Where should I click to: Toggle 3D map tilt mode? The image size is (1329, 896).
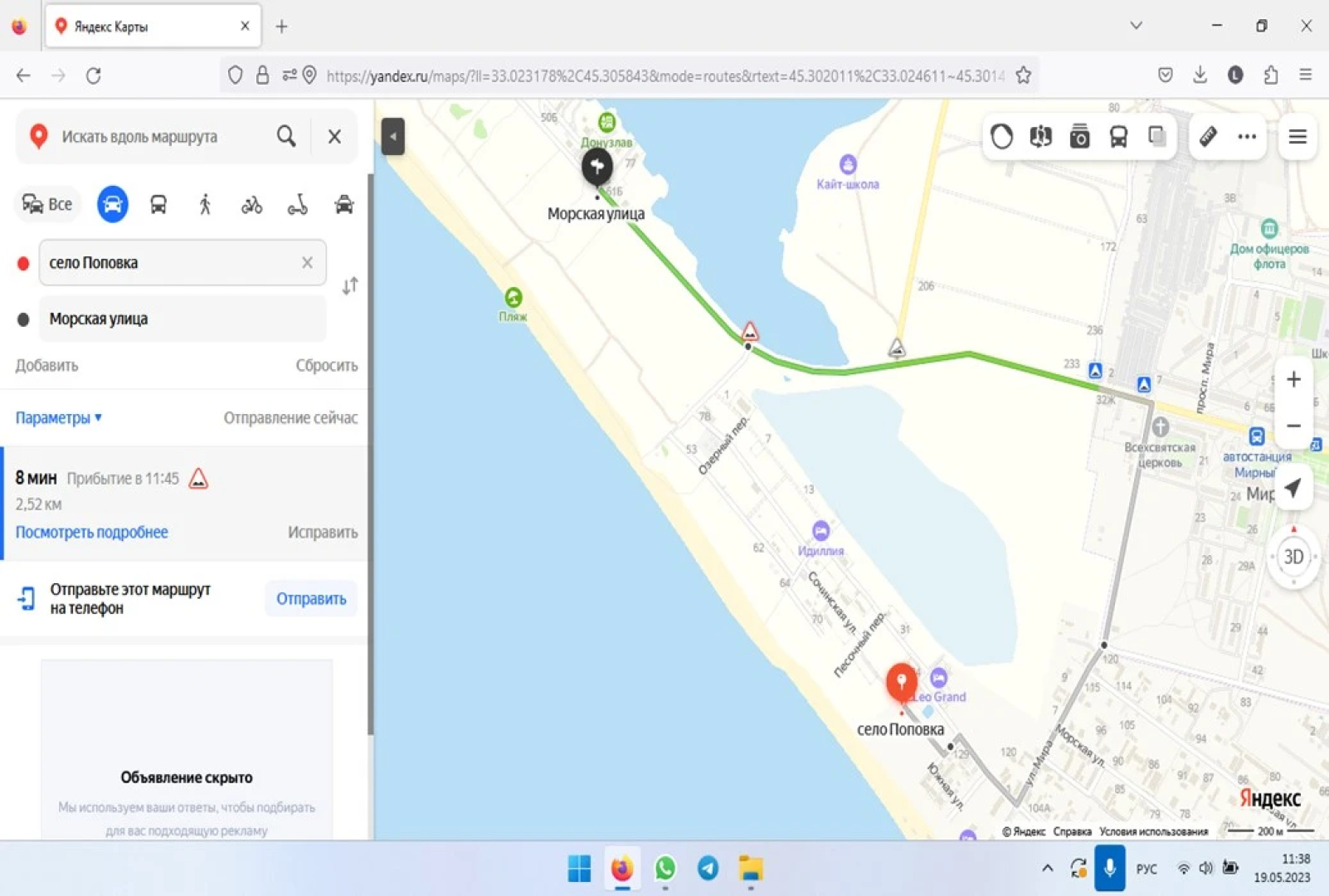coord(1293,557)
